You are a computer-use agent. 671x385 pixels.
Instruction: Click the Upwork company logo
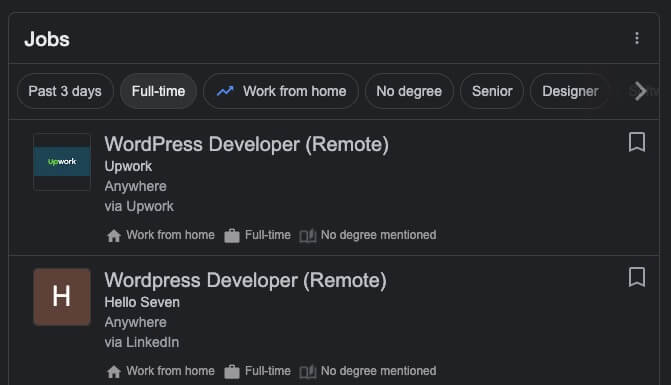(x=62, y=162)
